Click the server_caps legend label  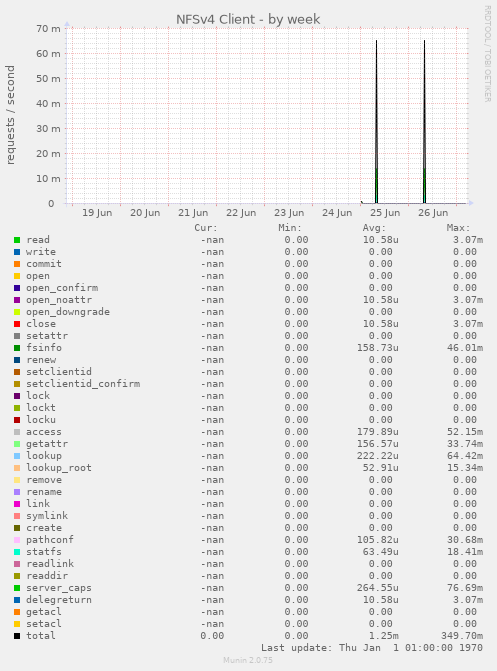coord(59,588)
